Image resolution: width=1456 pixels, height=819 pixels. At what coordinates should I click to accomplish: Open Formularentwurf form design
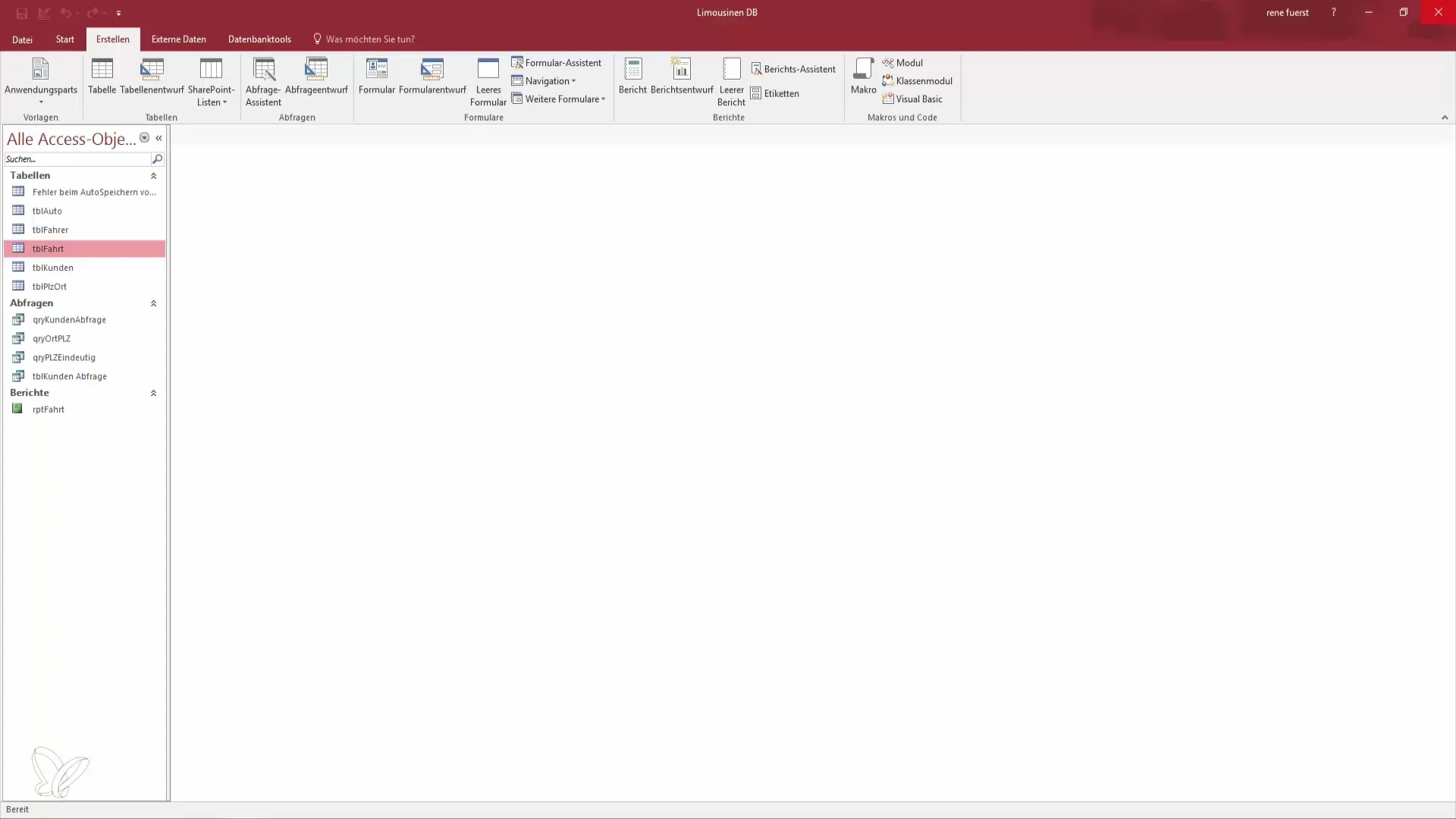pyautogui.click(x=432, y=77)
